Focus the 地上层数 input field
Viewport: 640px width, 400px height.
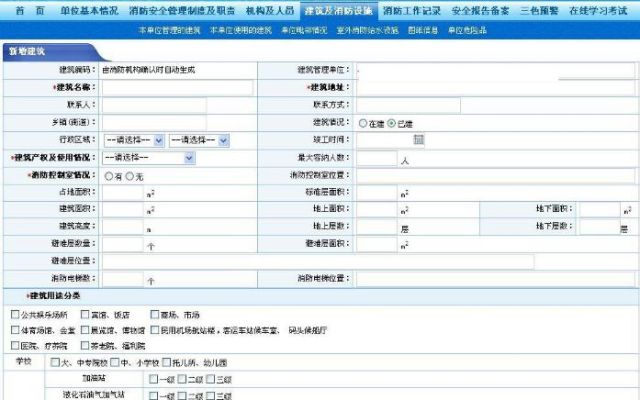[x=377, y=227]
